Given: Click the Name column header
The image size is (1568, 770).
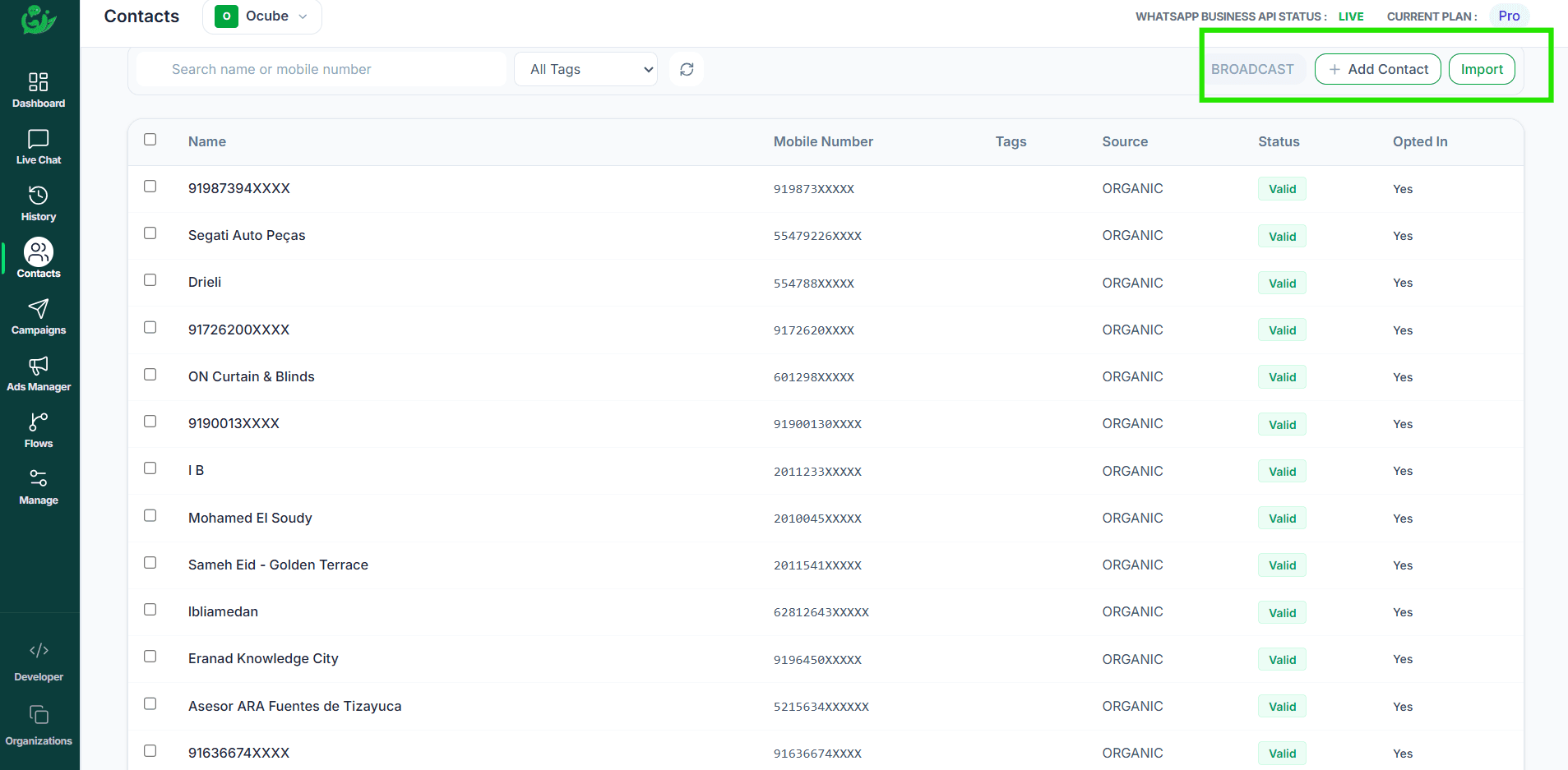Looking at the screenshot, I should pyautogui.click(x=207, y=142).
